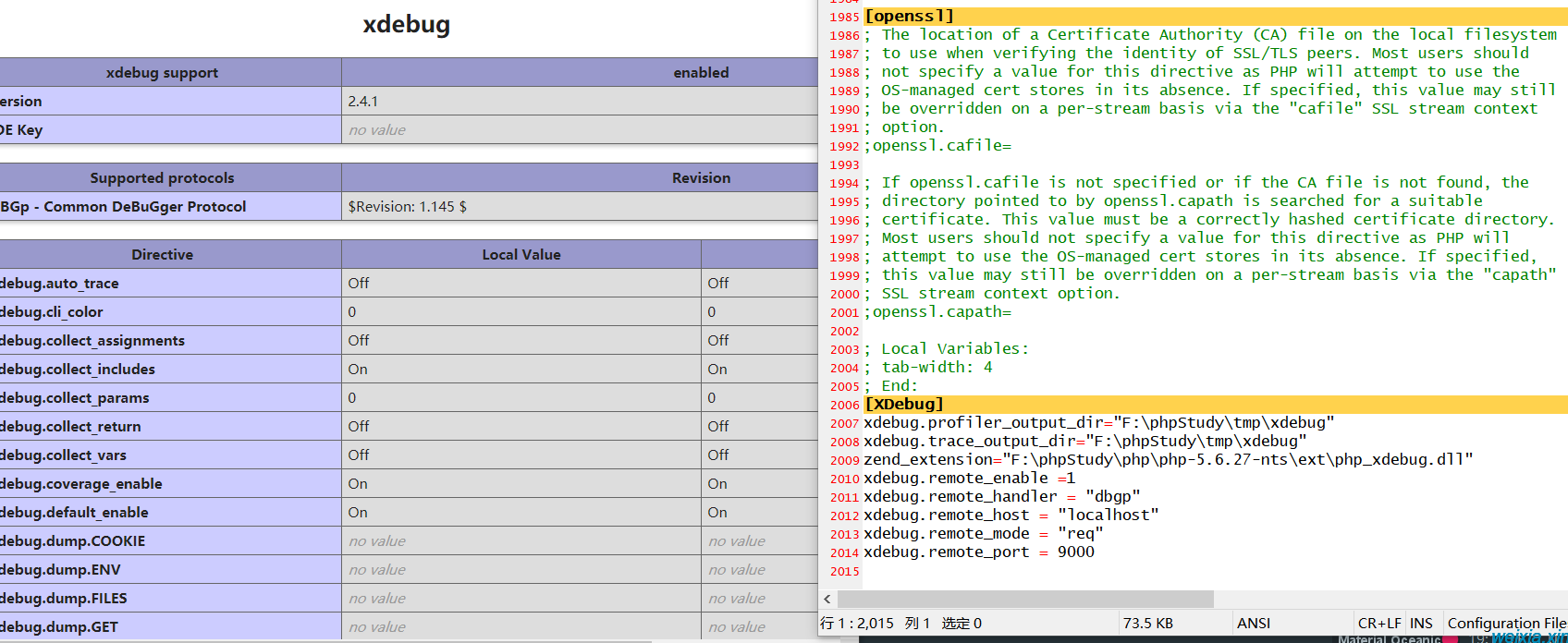Click line number 2006 in the gutter
The width and height of the screenshot is (1568, 643).
point(844,405)
